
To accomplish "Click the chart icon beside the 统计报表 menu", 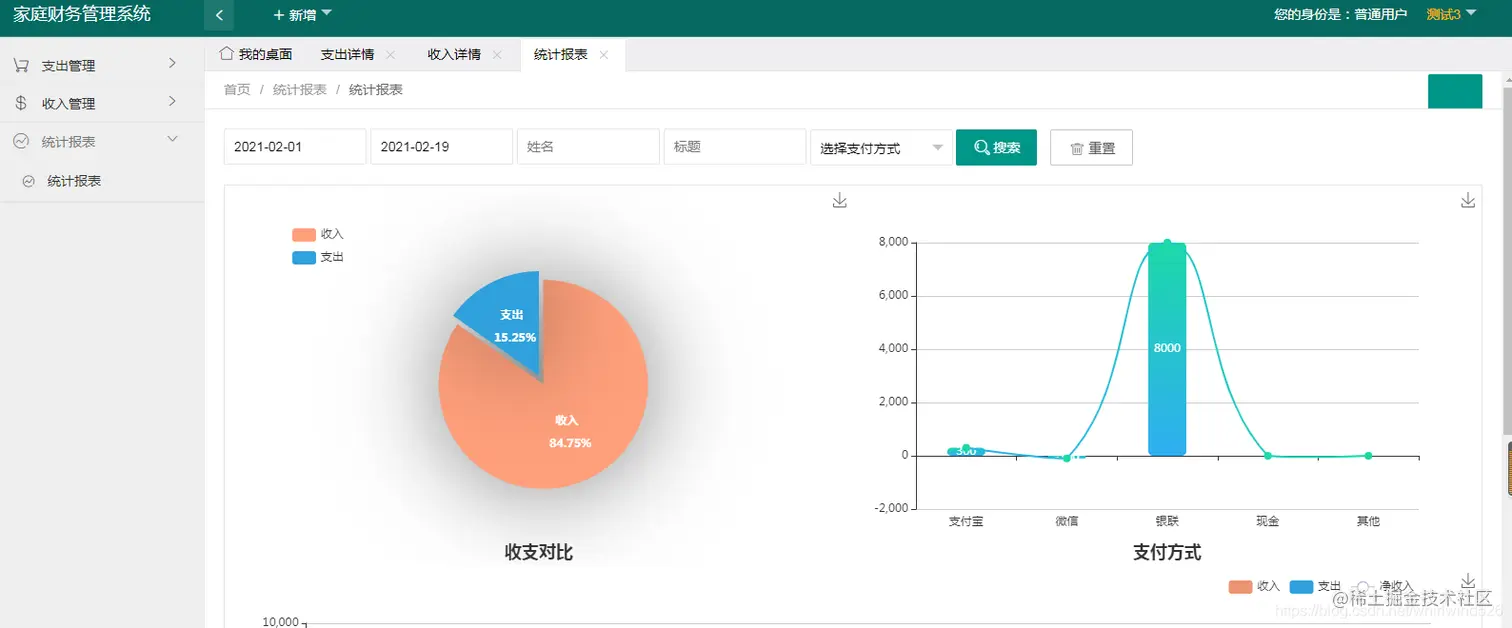I will click(20, 141).
